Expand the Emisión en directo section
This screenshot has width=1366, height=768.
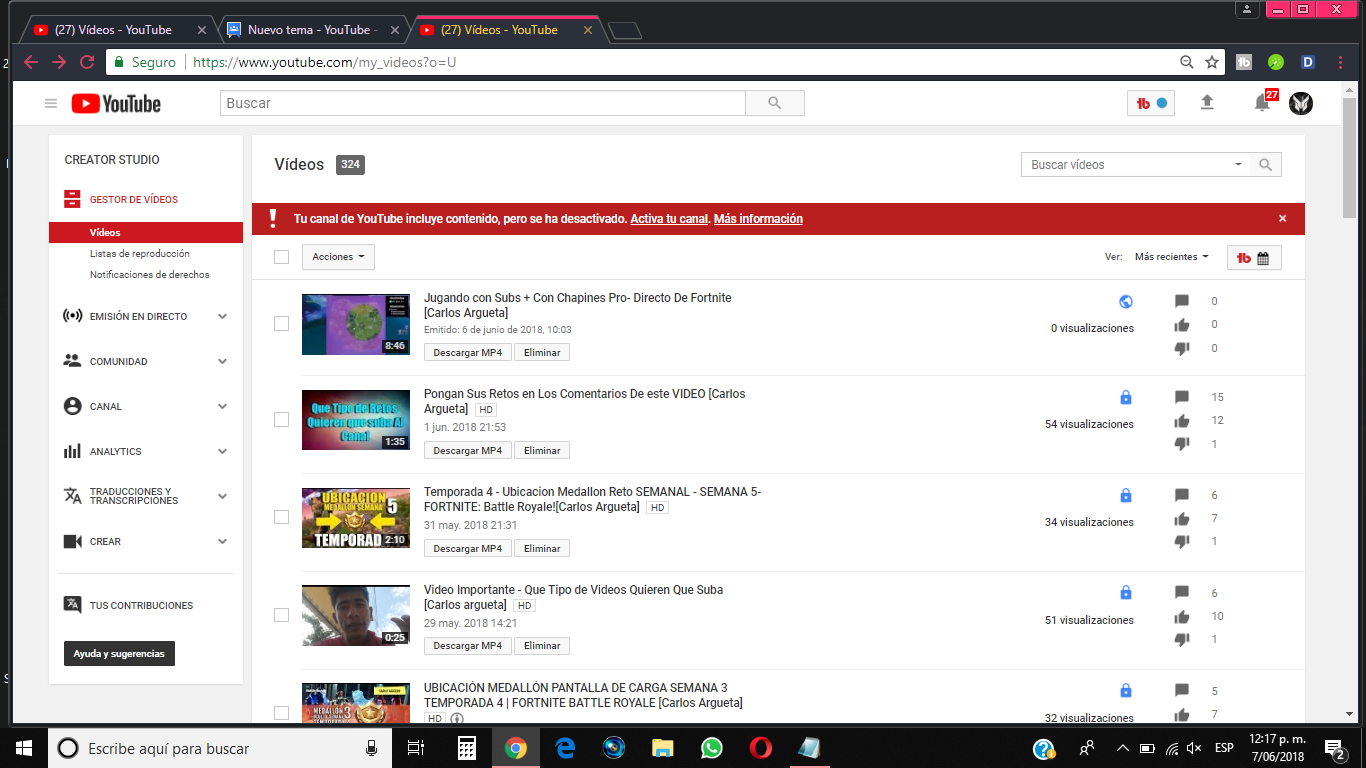point(222,316)
